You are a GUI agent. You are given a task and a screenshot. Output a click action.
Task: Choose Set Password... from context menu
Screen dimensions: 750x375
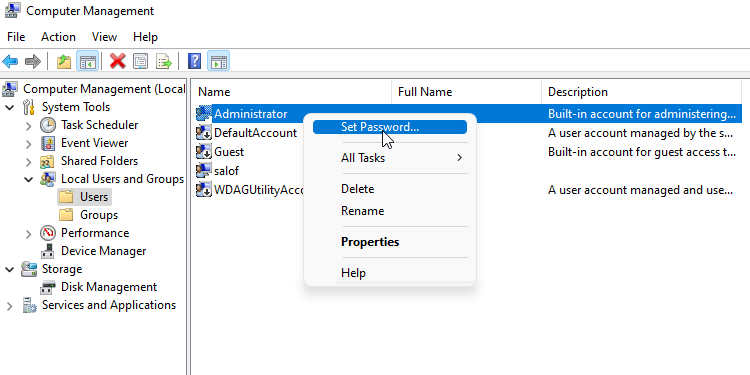coord(390,127)
